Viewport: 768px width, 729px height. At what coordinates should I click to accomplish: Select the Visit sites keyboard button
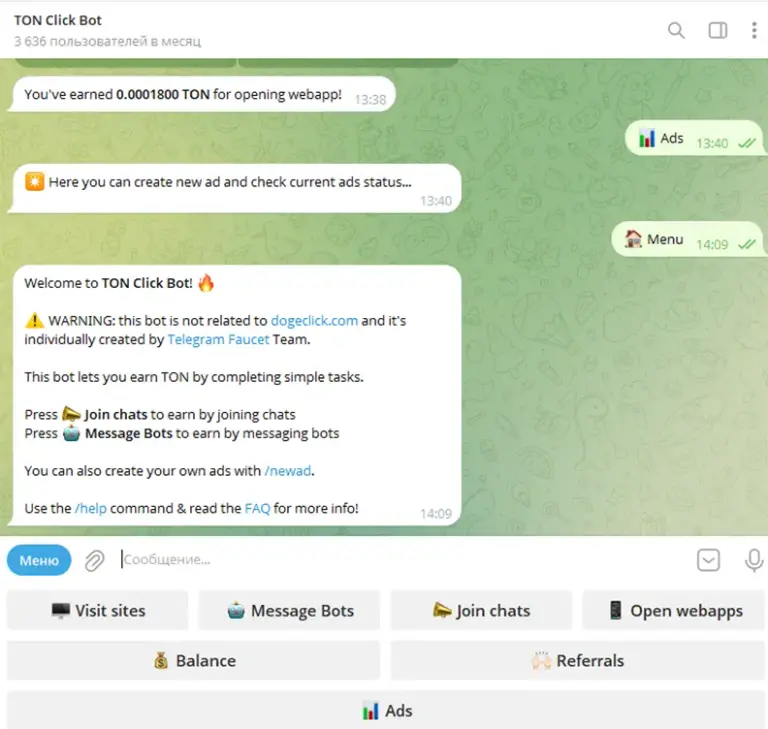[x=98, y=610]
